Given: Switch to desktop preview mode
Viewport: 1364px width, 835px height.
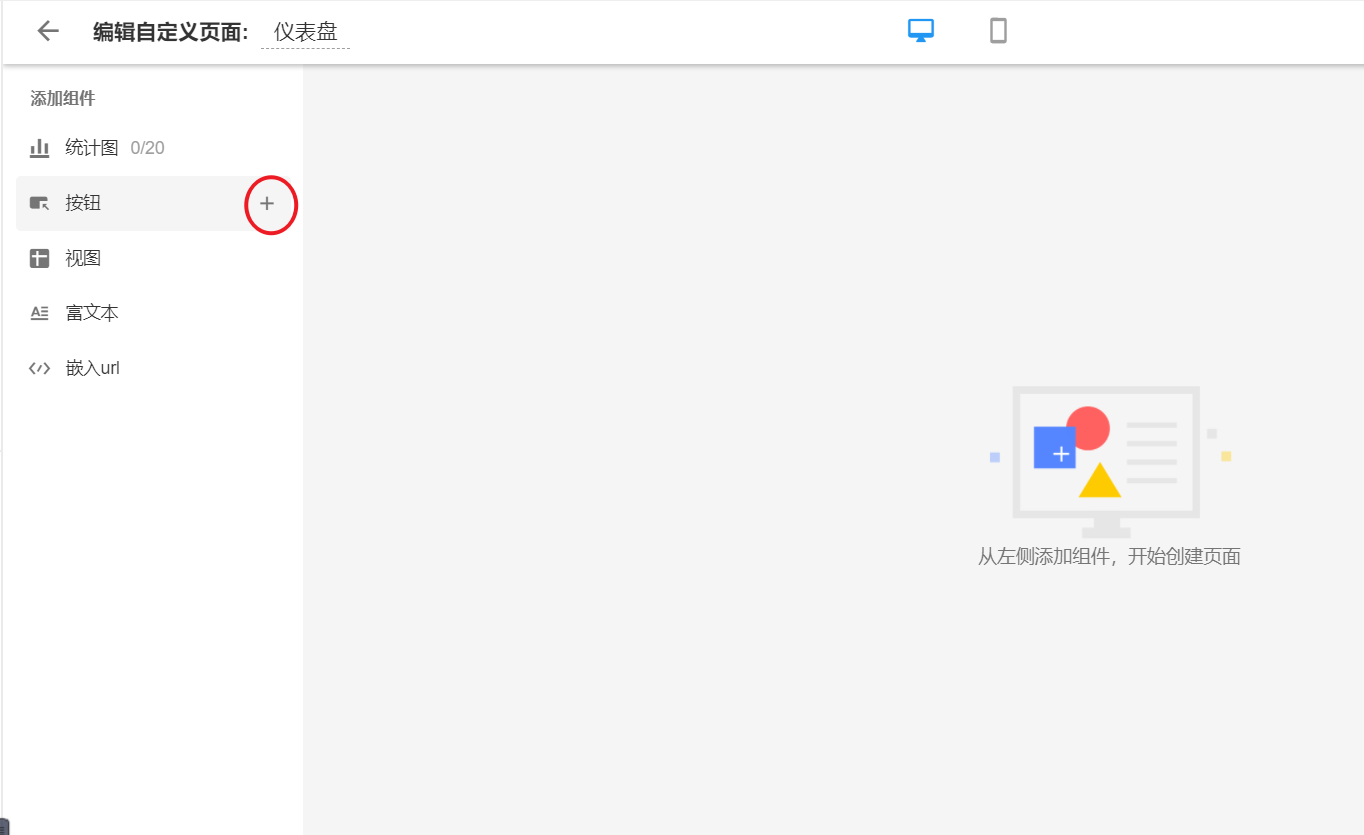Looking at the screenshot, I should tap(920, 31).
